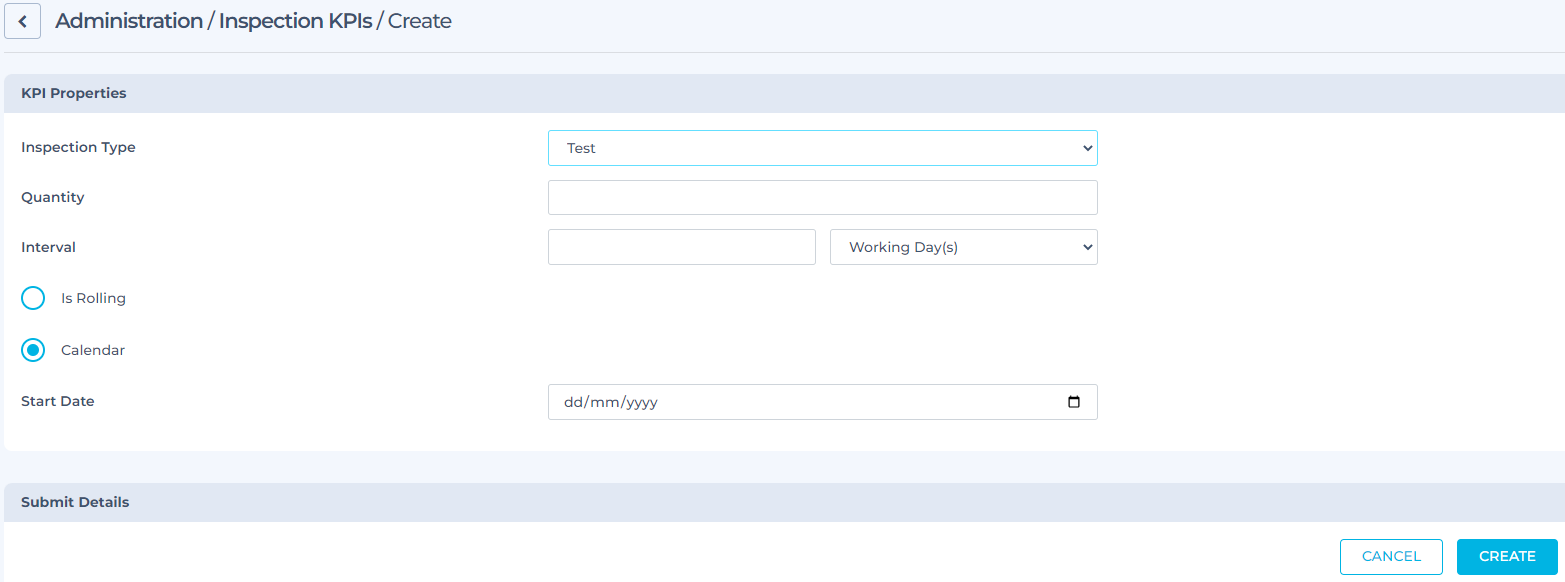Select the Calendar radio option
1565x582 pixels.
coord(33,350)
